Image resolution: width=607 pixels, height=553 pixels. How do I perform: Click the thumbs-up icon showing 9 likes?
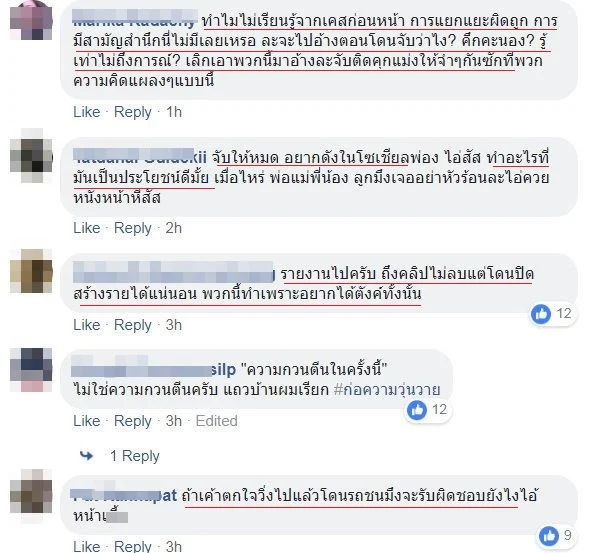coord(549,536)
